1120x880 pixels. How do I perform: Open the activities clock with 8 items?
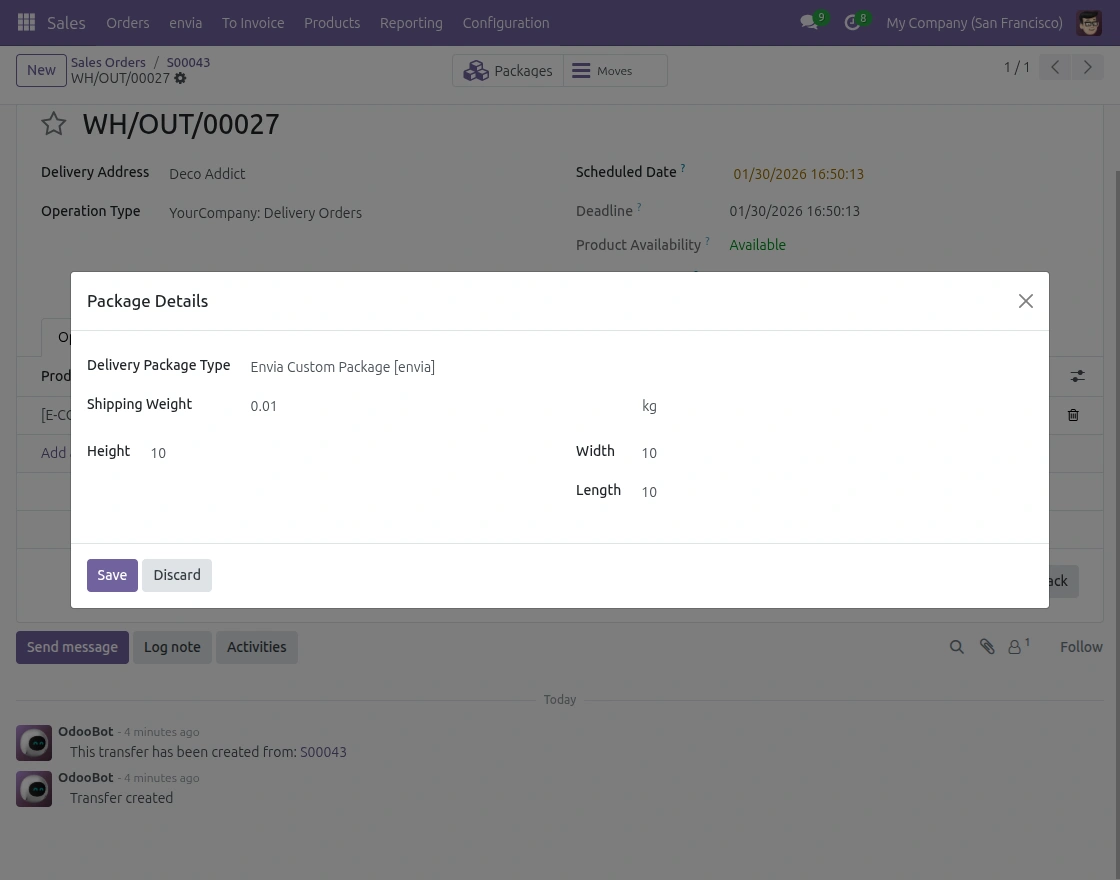pos(852,22)
